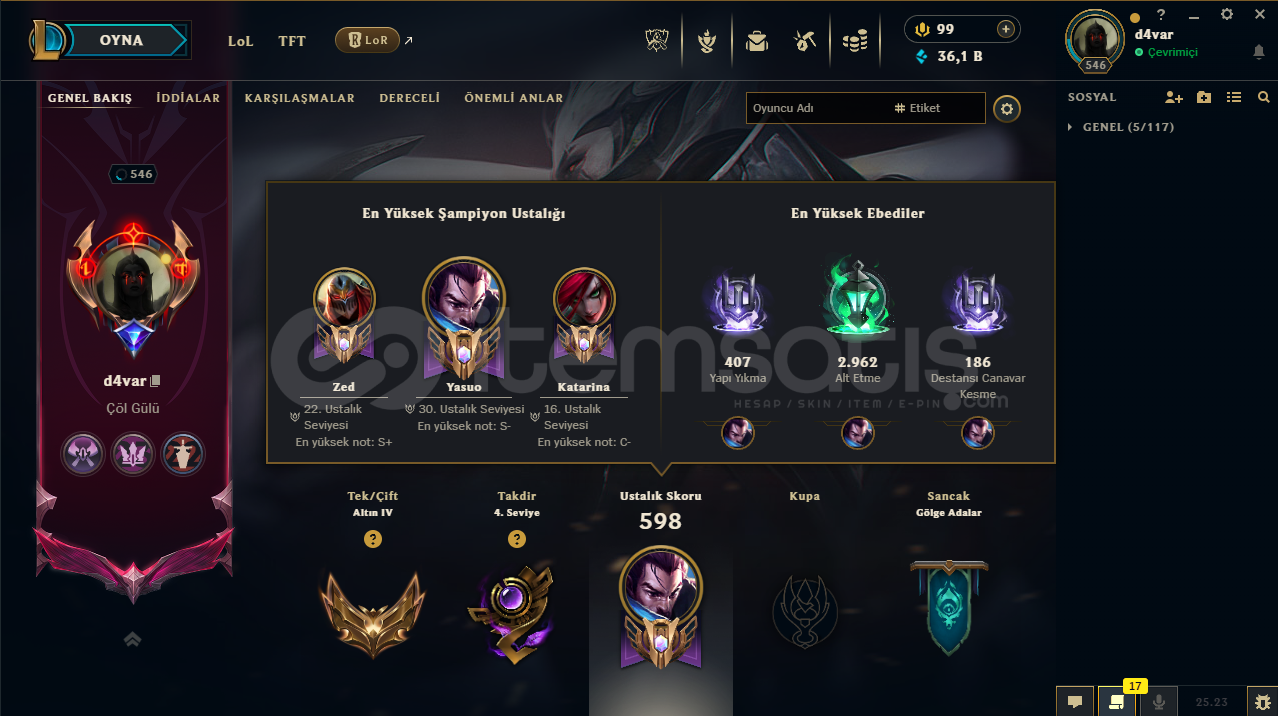Open the Collection backpack icon

(x=757, y=41)
